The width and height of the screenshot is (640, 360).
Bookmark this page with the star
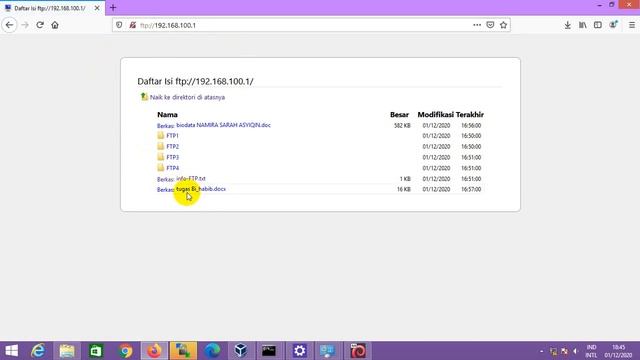click(503, 25)
